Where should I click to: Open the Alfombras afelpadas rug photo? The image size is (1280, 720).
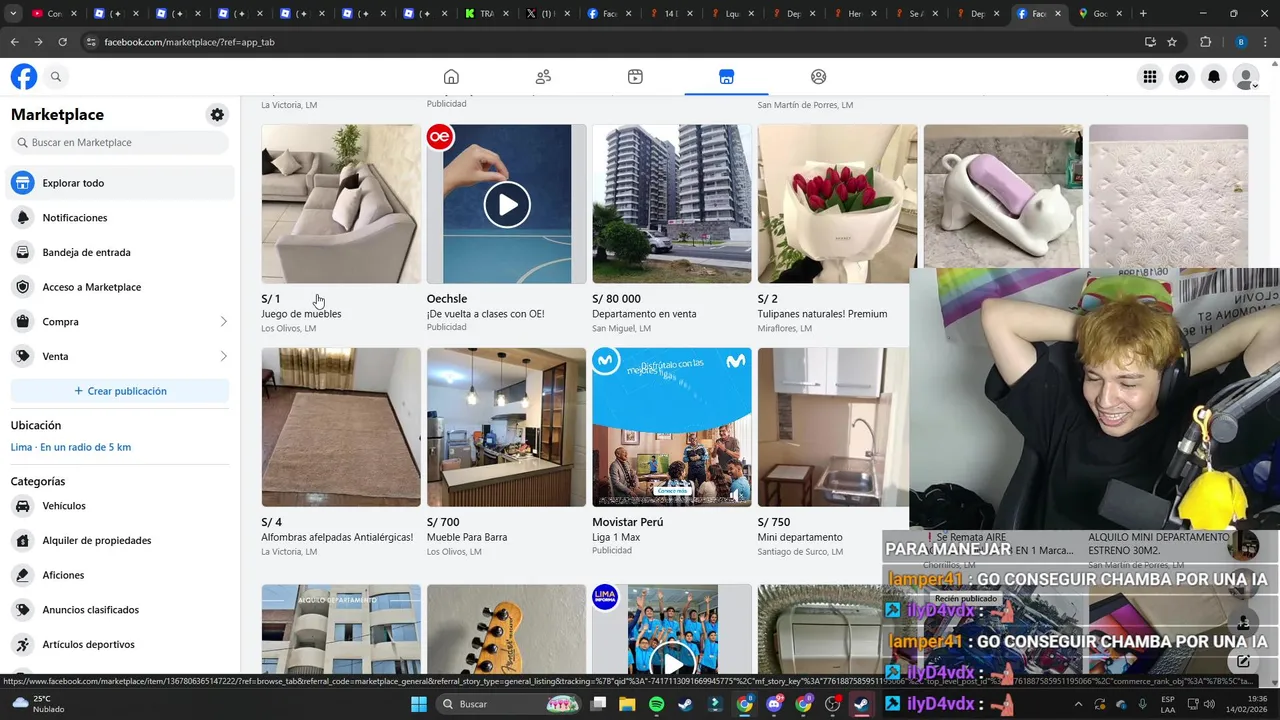[x=341, y=427]
